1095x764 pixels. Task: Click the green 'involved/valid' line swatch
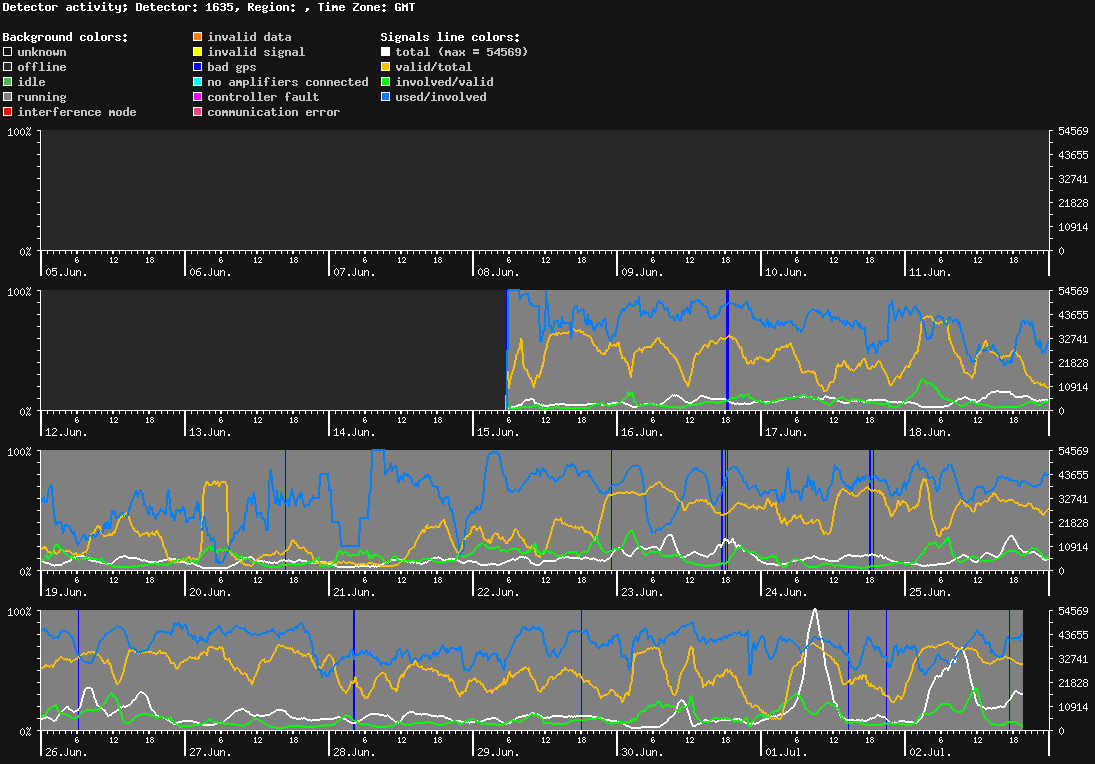coord(385,82)
